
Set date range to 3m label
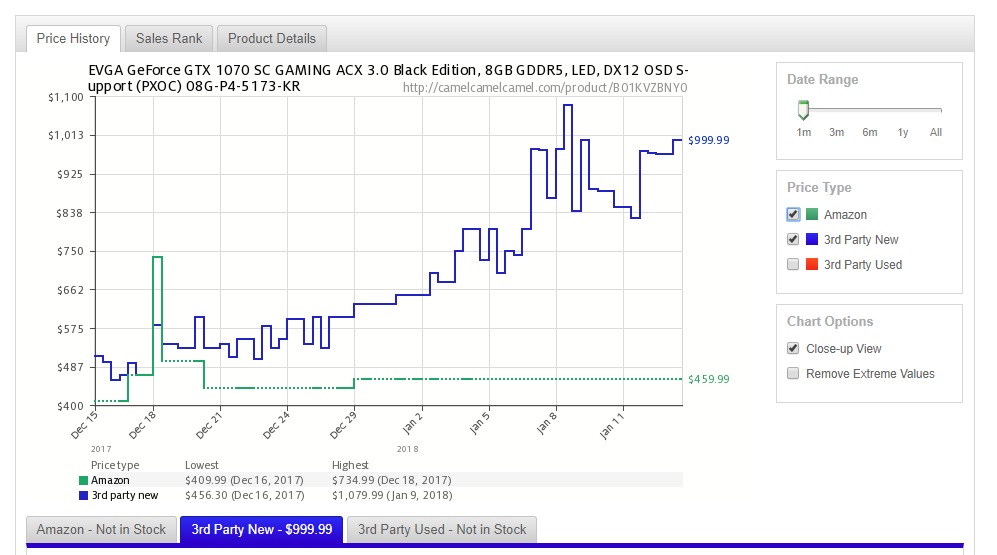click(x=836, y=132)
